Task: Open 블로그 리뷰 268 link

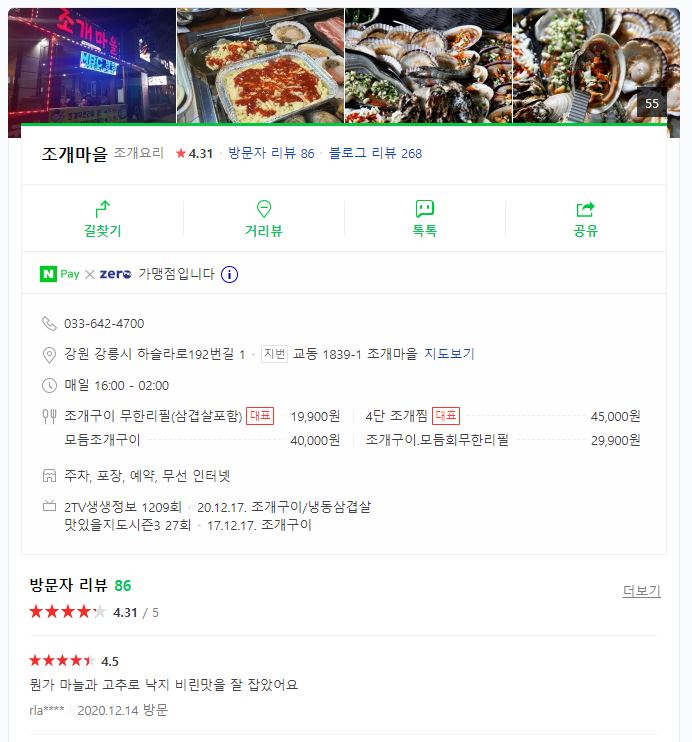Action: [x=375, y=153]
